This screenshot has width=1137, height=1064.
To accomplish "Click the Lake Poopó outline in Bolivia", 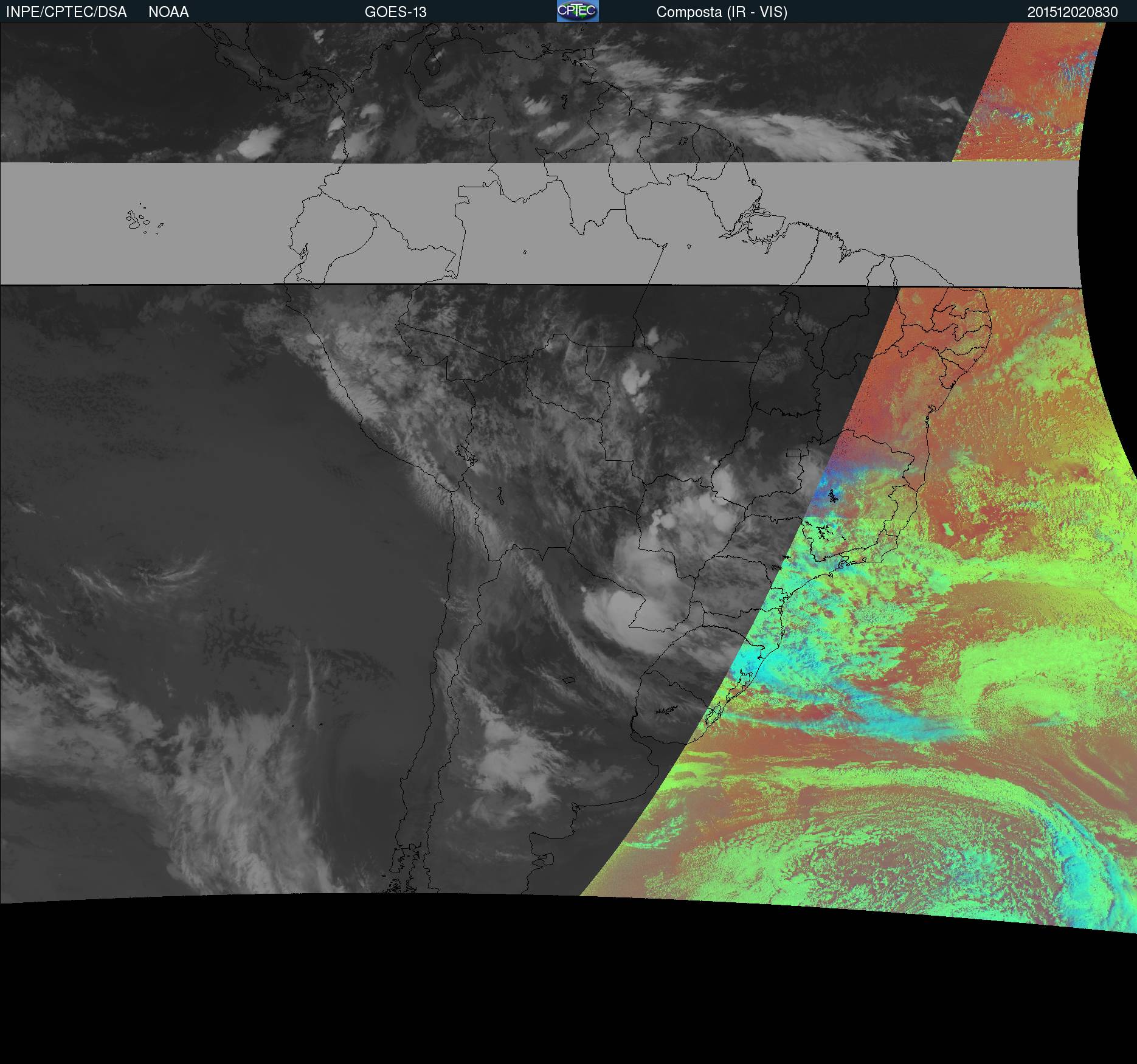I will (x=499, y=497).
